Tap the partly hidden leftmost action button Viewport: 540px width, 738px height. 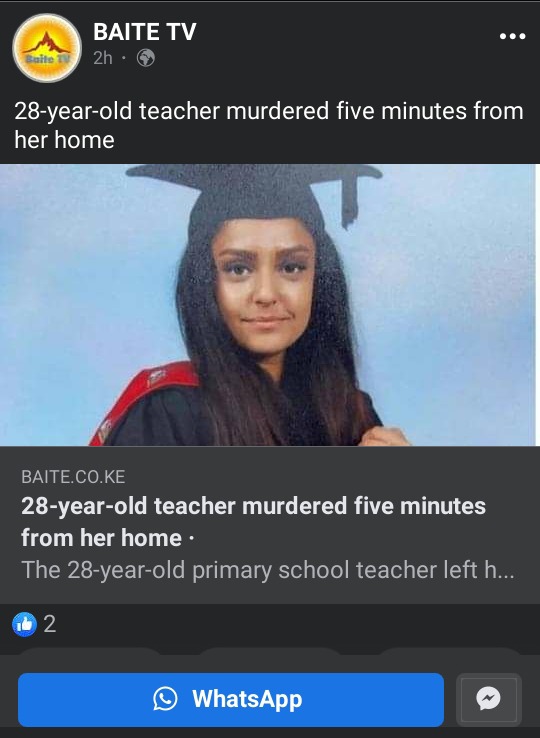[x=90, y=651]
